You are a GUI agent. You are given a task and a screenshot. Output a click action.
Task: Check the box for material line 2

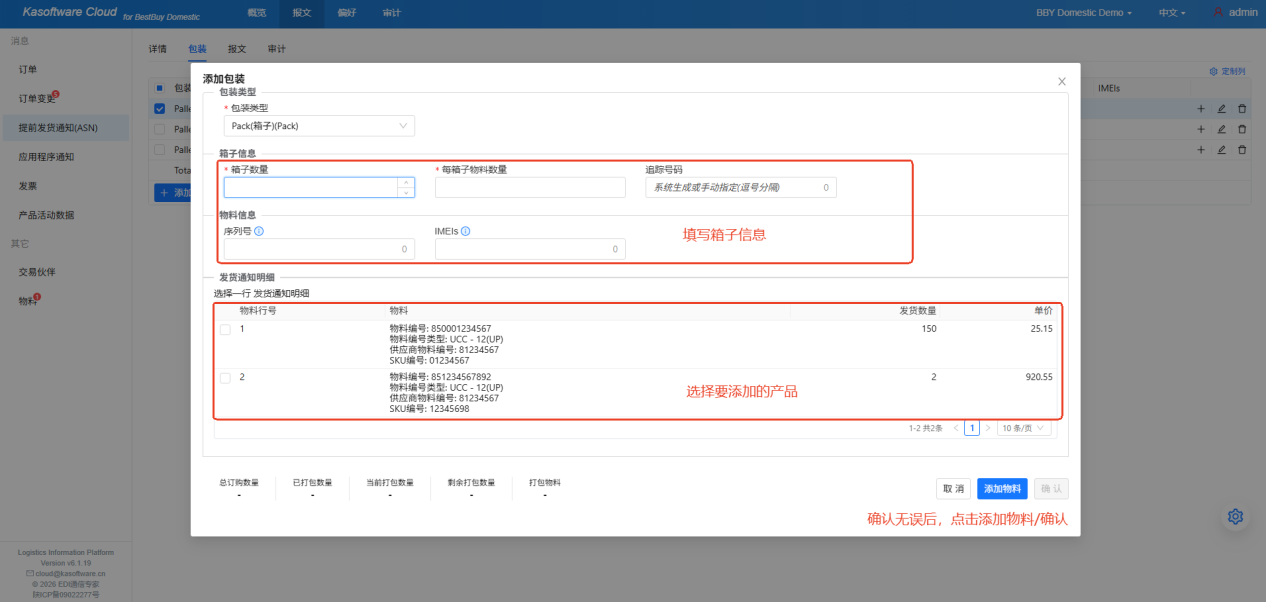225,378
